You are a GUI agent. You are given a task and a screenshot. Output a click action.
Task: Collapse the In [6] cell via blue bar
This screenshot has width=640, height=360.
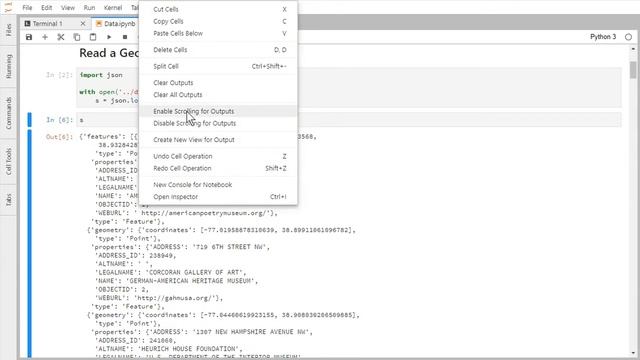[29, 120]
